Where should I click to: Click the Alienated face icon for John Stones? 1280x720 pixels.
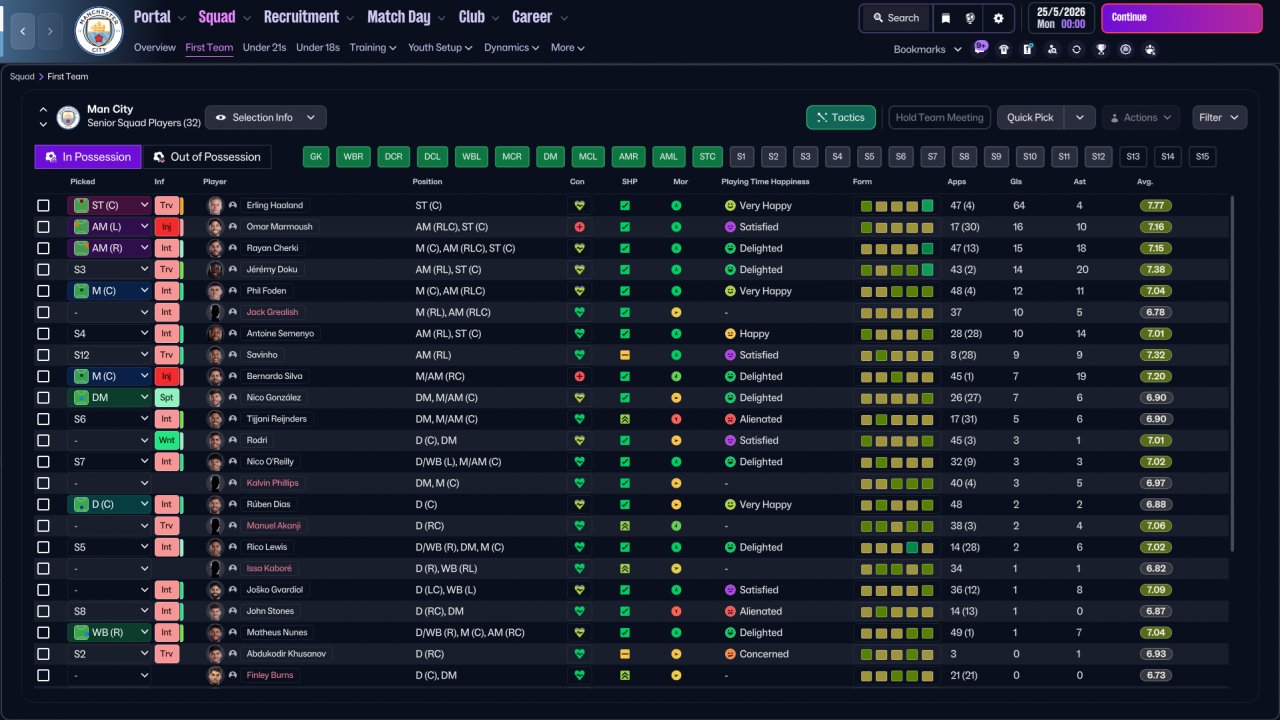click(730, 611)
